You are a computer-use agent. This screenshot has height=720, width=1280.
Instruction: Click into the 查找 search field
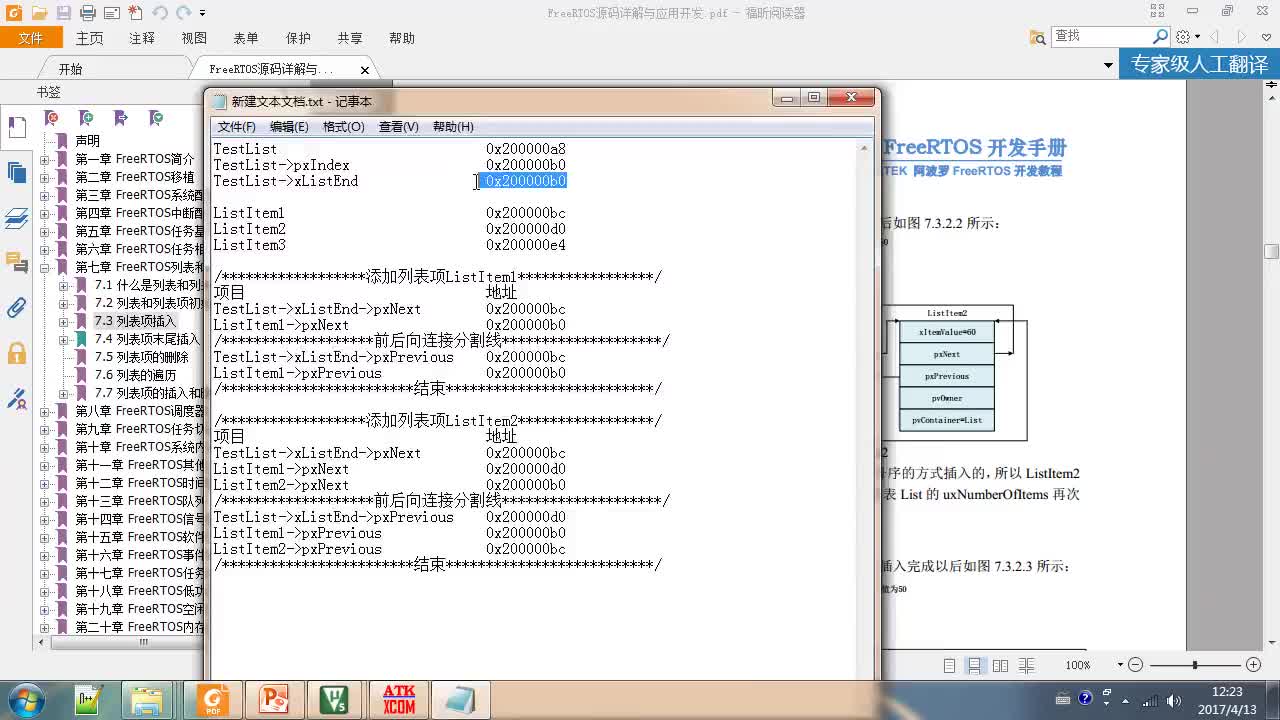tap(1100, 36)
